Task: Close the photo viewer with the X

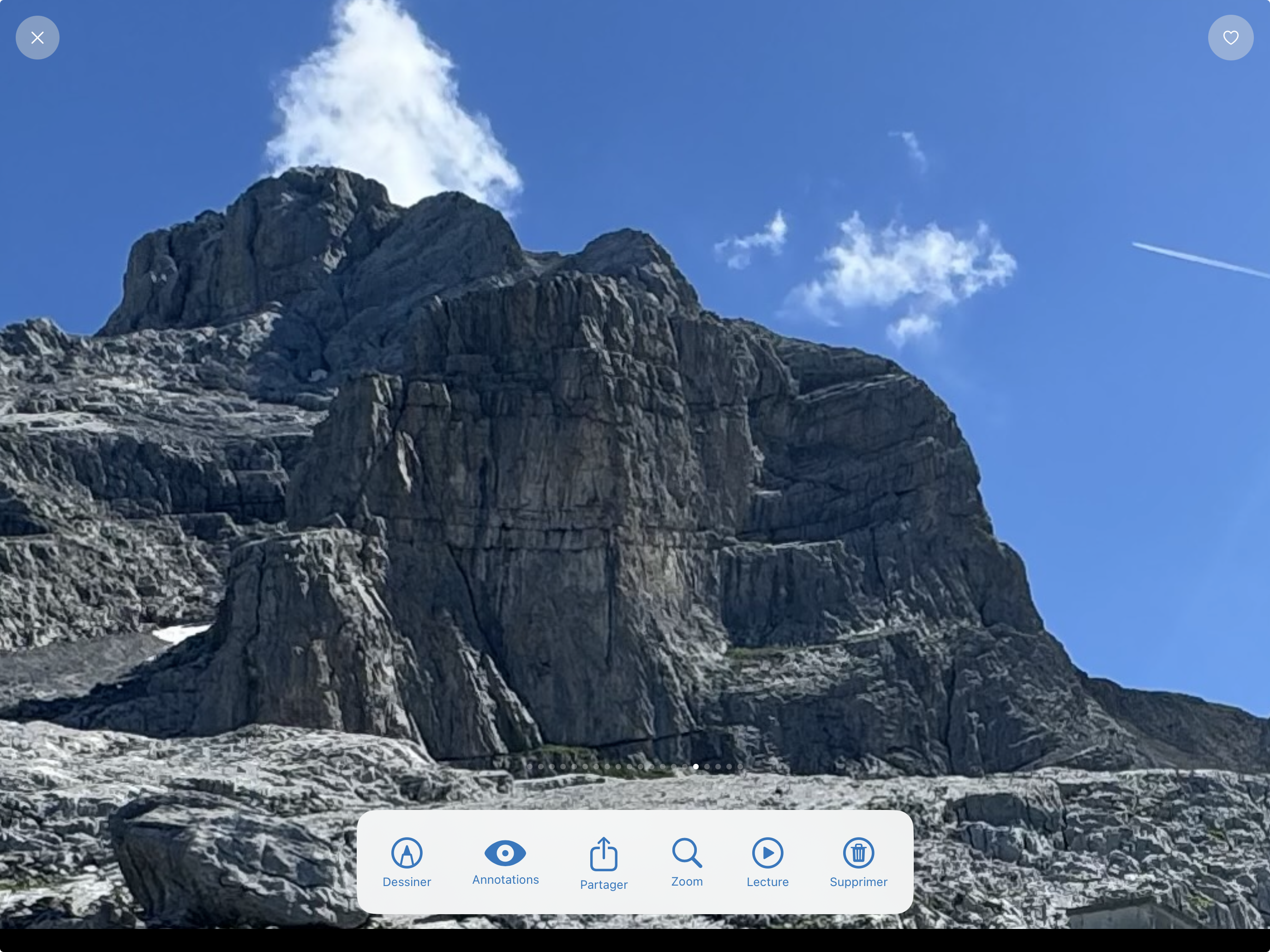Action: 37,38
